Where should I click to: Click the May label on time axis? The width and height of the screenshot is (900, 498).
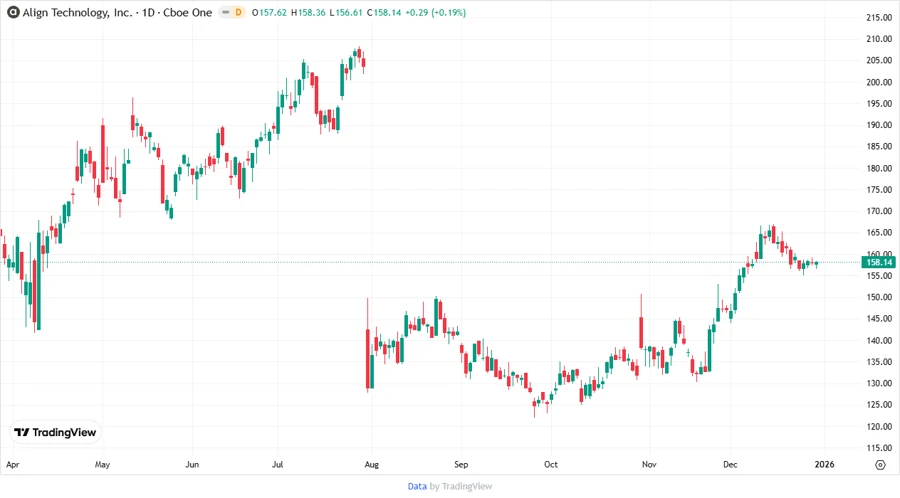coord(102,465)
